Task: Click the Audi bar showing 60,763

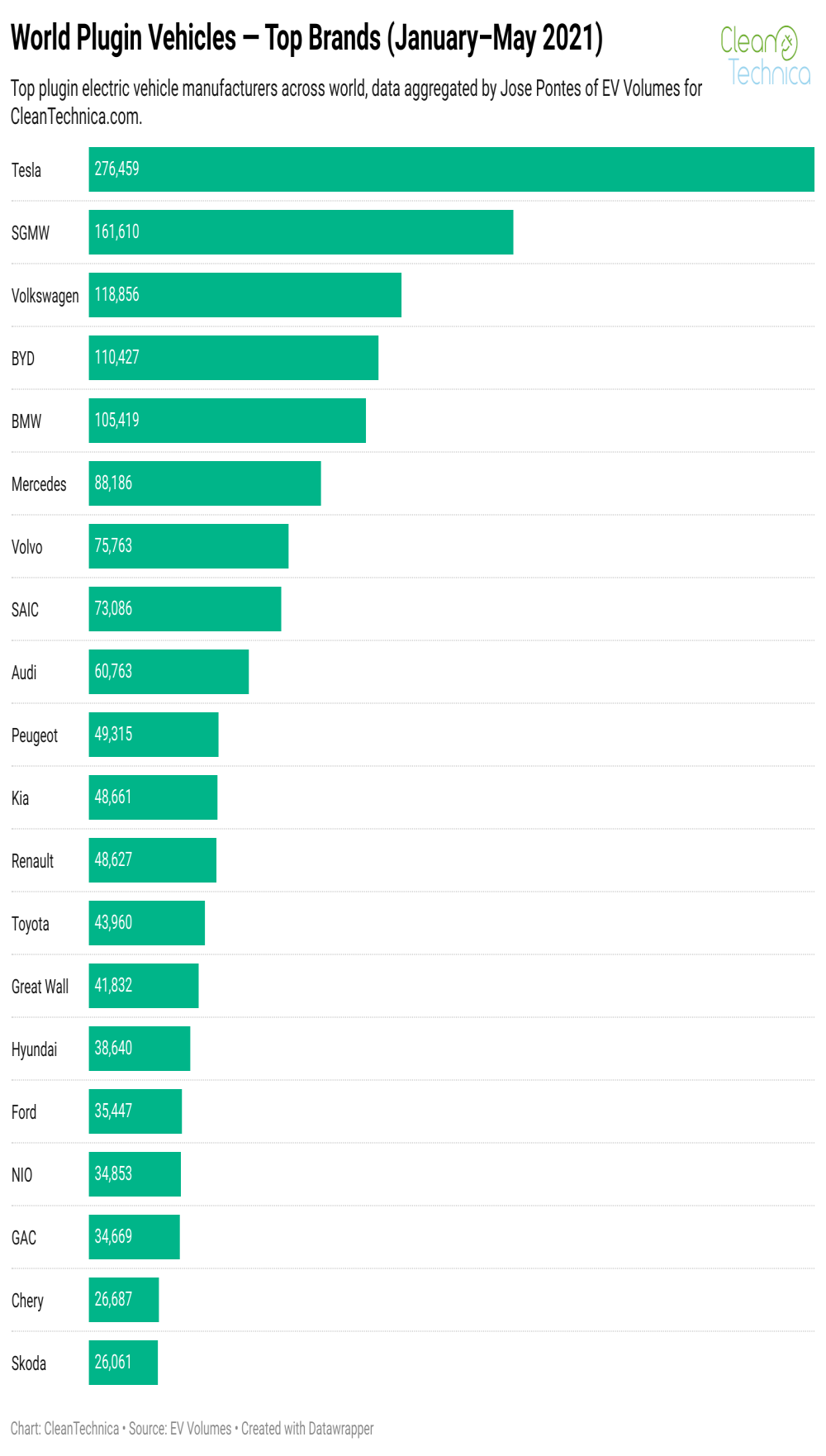Action: coord(169,672)
